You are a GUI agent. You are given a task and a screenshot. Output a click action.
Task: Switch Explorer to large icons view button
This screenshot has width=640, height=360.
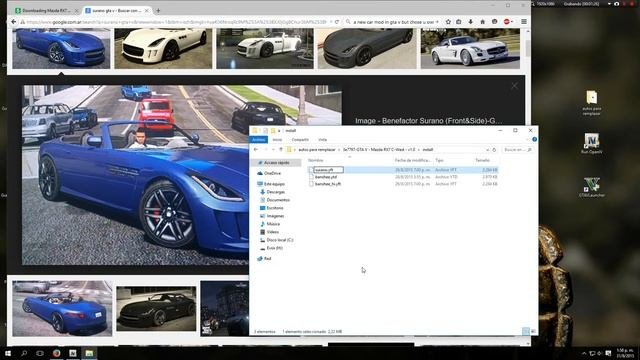coord(533,331)
